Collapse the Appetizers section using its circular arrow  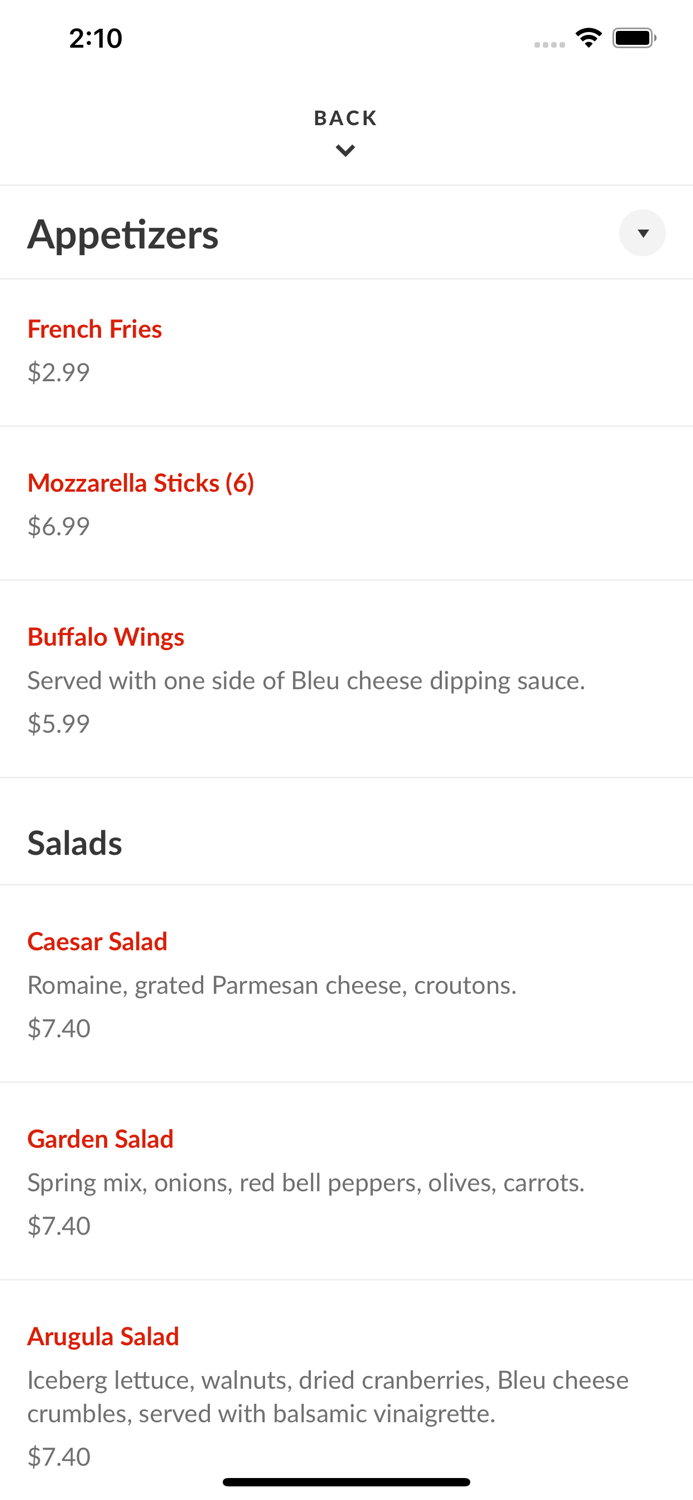pyautogui.click(x=642, y=233)
